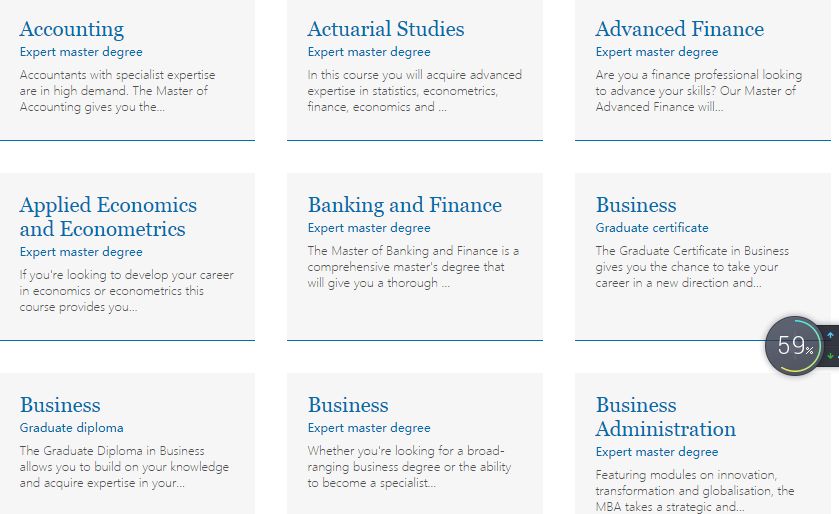Open Applied Economics and Econometrics course
The height and width of the screenshot is (514, 839).
point(108,217)
